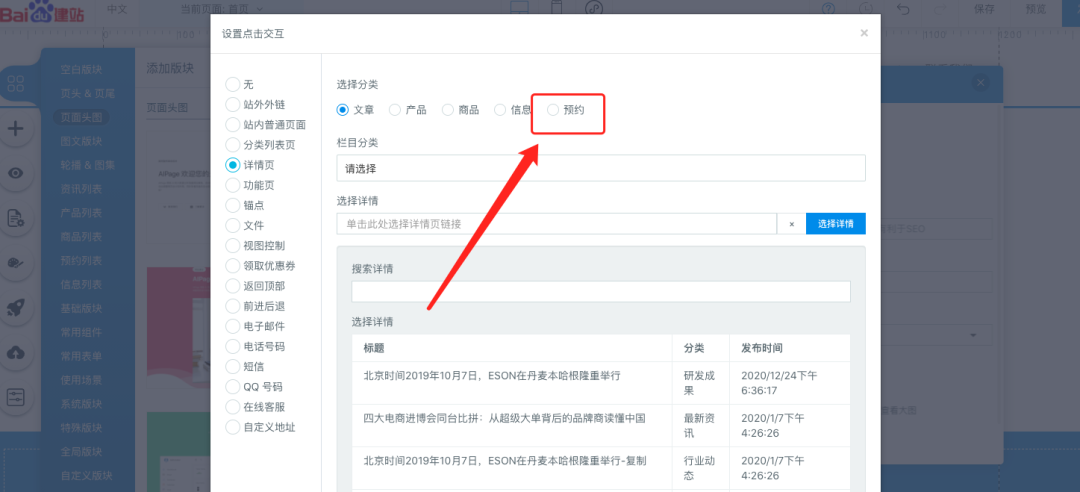Close the background panel with round × button
This screenshot has width=1080, height=492.
pos(982,83)
